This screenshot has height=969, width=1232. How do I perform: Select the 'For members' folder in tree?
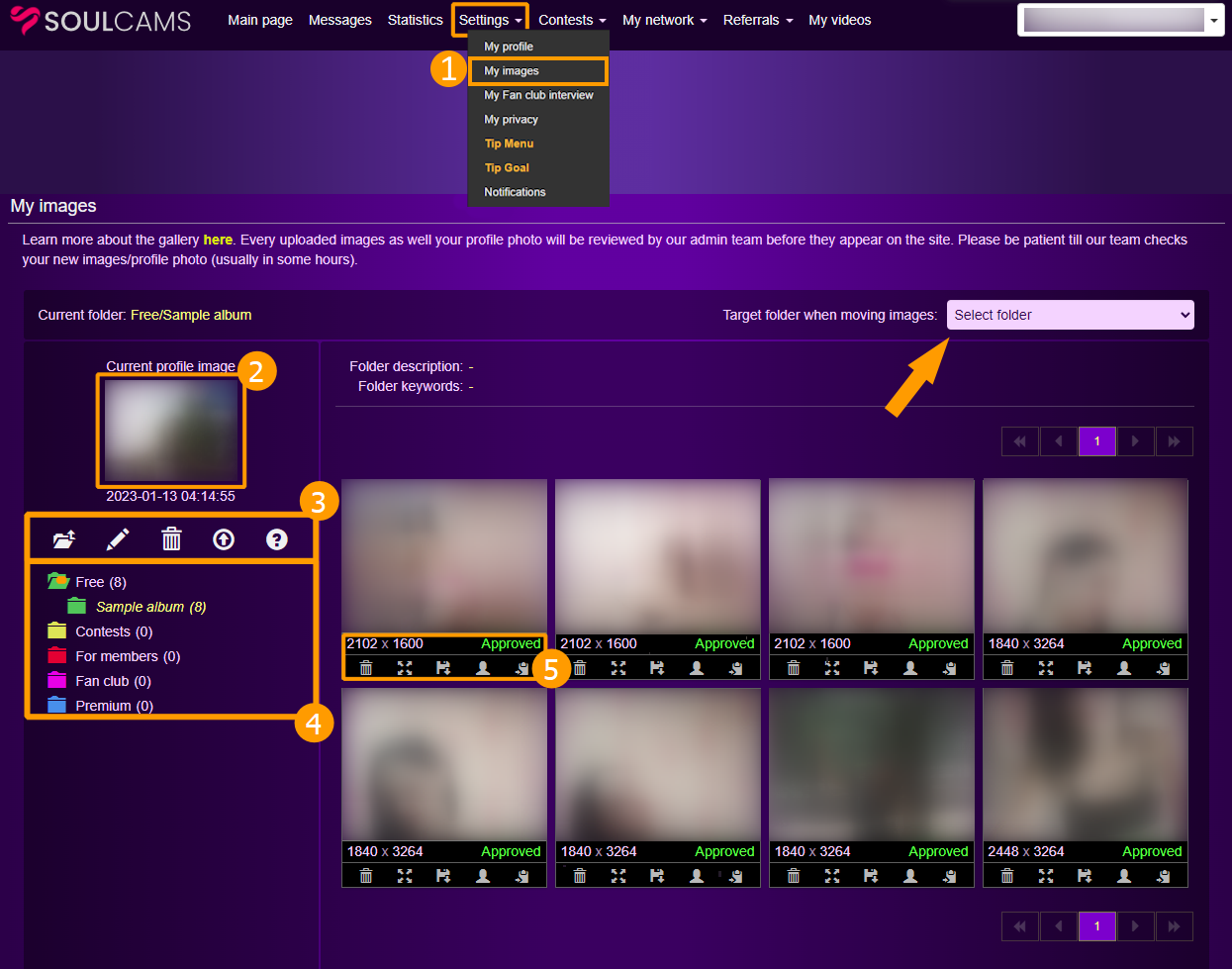(127, 656)
